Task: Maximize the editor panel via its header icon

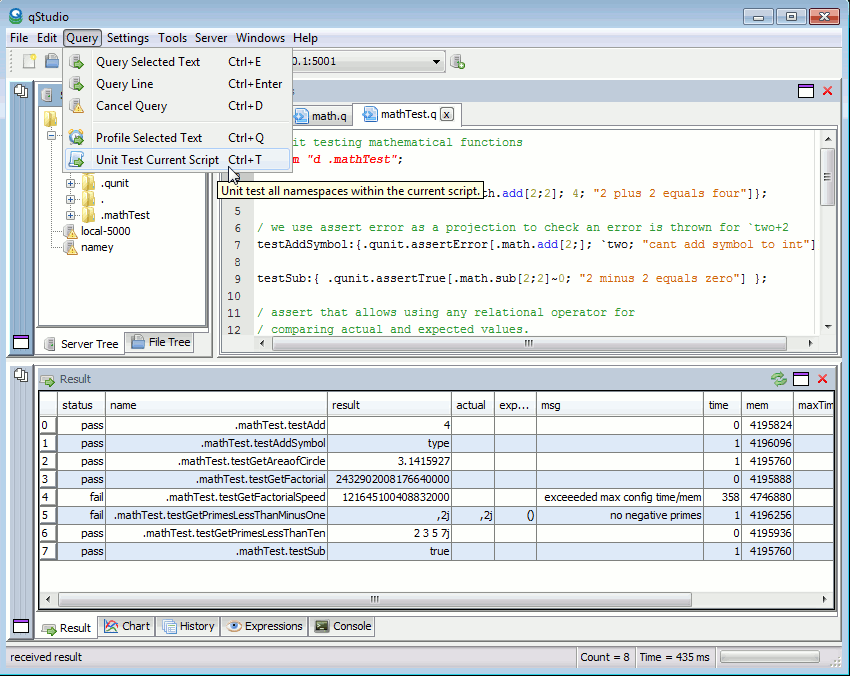Action: 806,91
